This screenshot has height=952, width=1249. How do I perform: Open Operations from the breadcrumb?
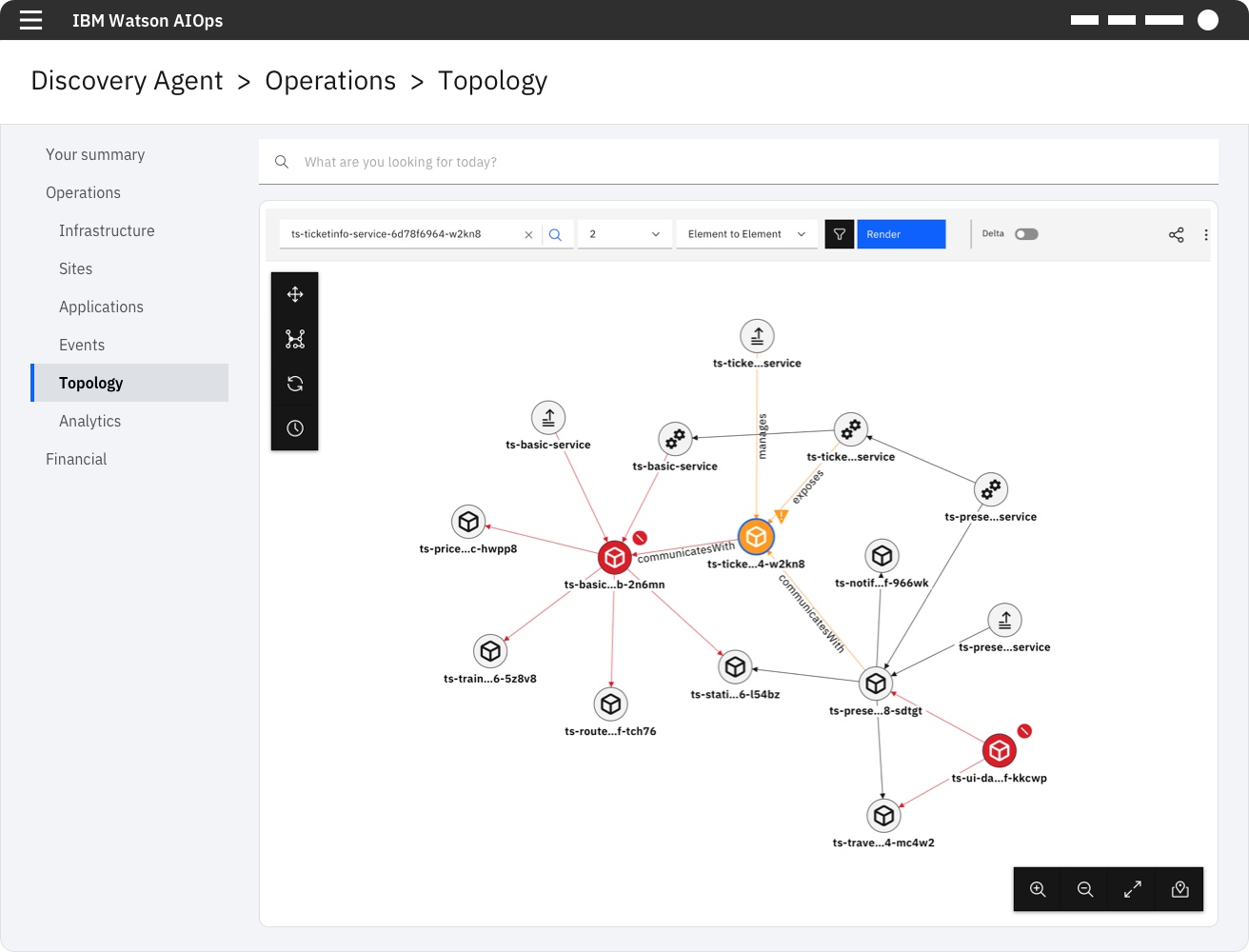click(330, 81)
